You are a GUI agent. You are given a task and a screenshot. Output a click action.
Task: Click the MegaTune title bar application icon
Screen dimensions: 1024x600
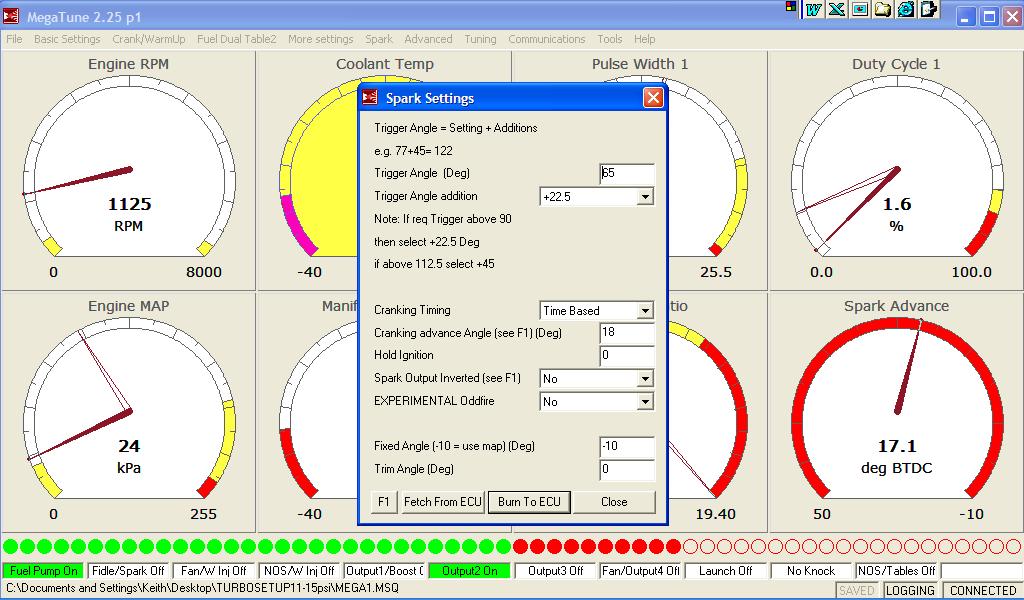tap(13, 16)
